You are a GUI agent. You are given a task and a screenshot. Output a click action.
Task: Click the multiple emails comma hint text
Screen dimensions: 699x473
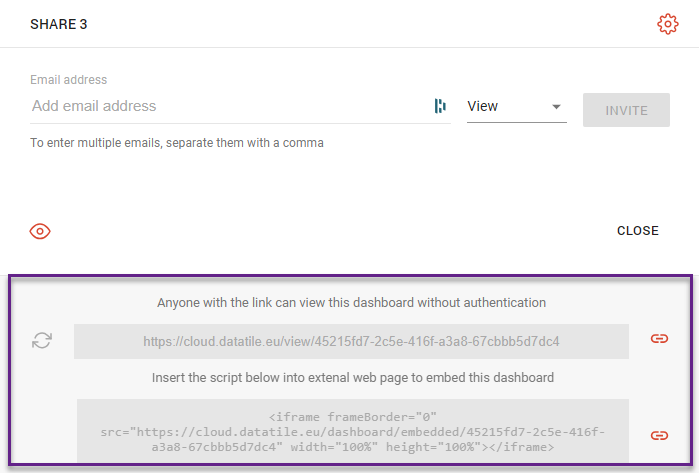[176, 143]
